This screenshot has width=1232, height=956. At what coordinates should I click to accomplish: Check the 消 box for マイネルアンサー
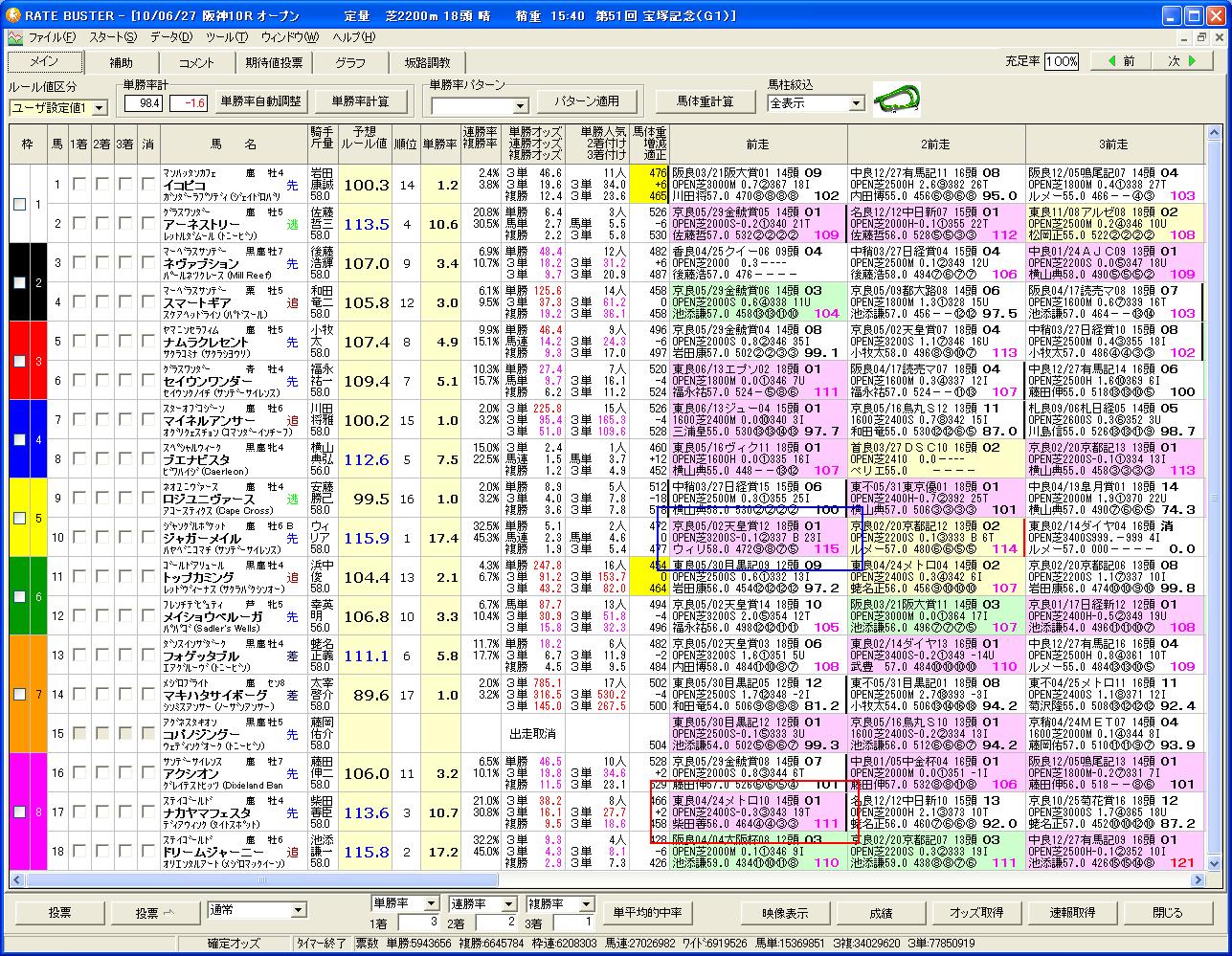[147, 419]
